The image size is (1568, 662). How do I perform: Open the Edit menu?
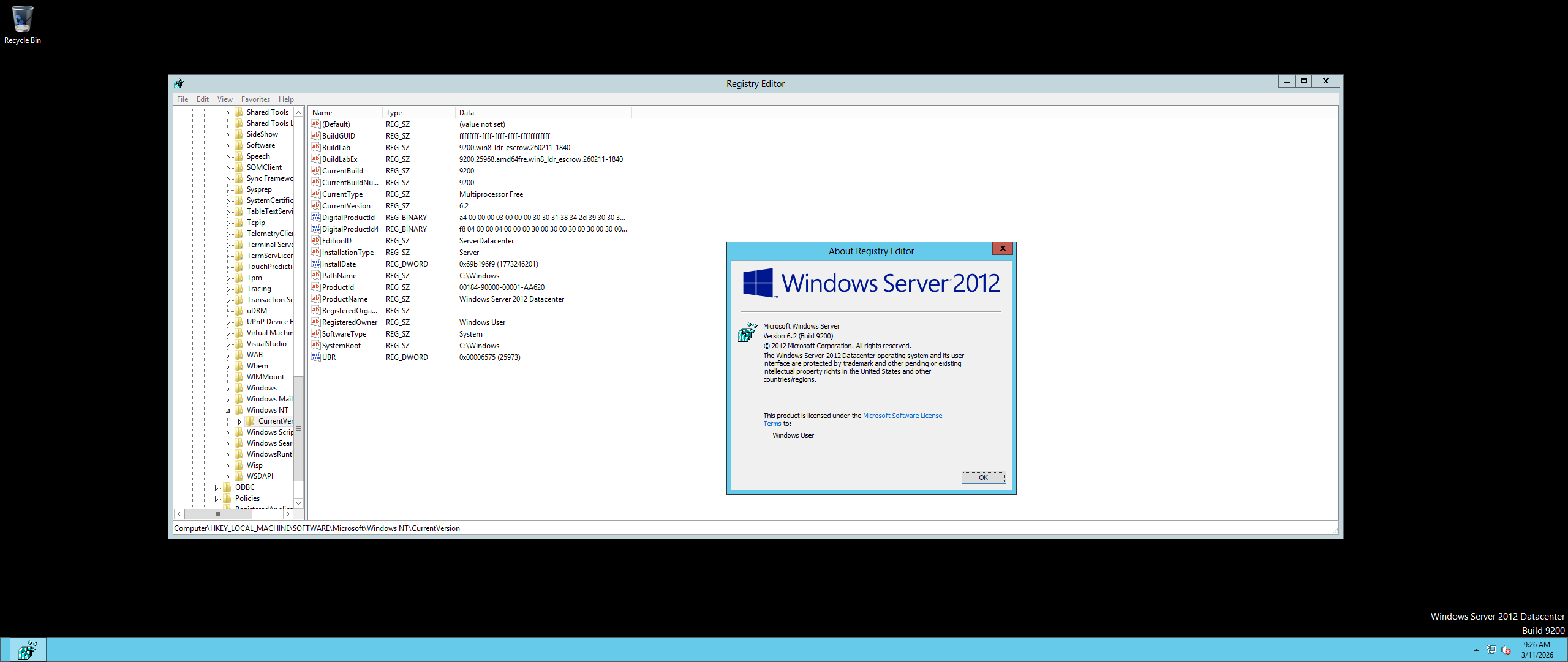[202, 99]
